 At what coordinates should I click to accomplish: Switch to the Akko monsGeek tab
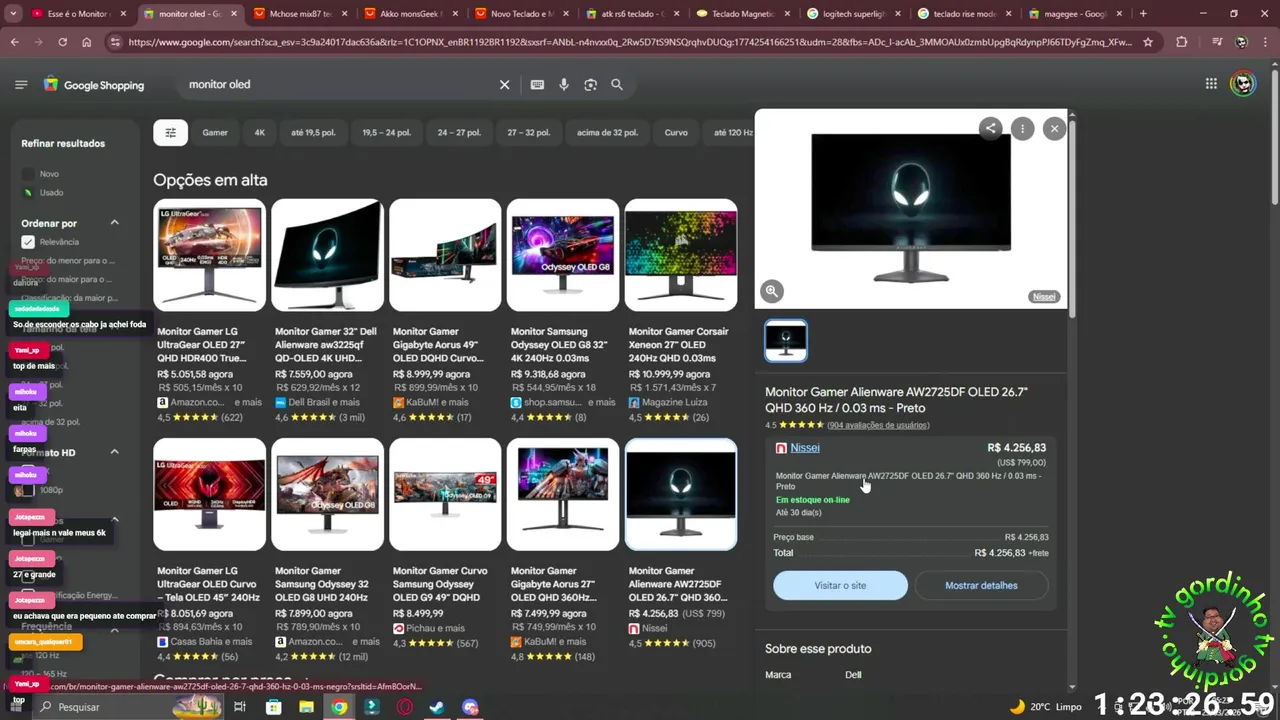coord(410,14)
